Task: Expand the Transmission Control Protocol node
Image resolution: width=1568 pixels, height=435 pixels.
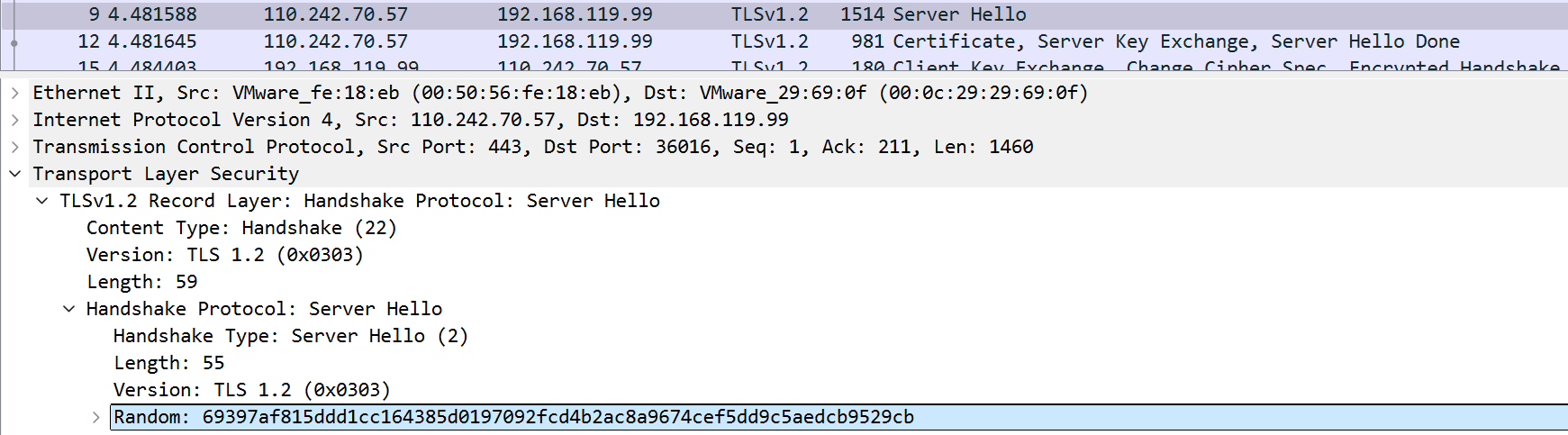Action: click(x=14, y=147)
